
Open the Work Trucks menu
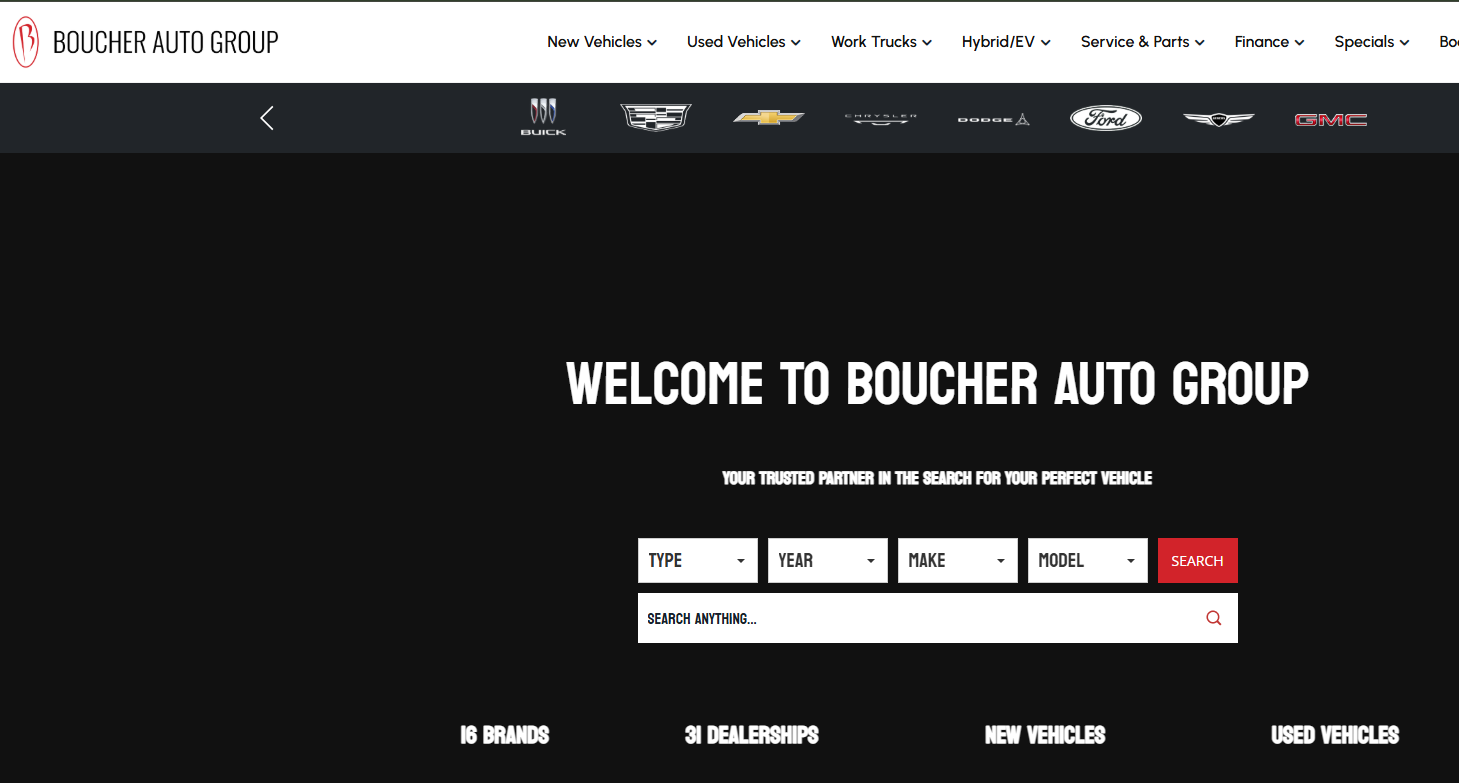pyautogui.click(x=881, y=42)
